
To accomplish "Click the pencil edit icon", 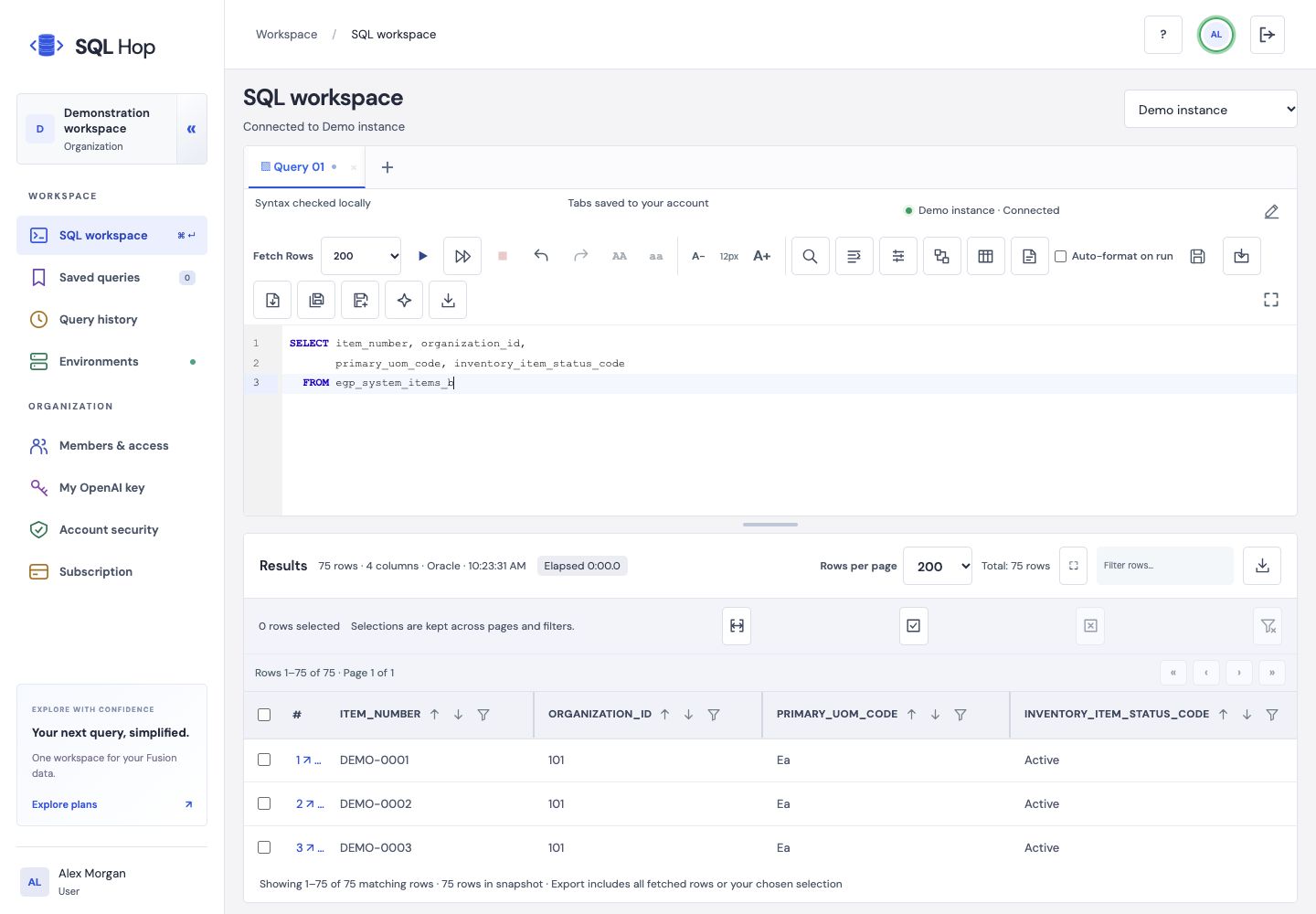I will [x=1271, y=212].
